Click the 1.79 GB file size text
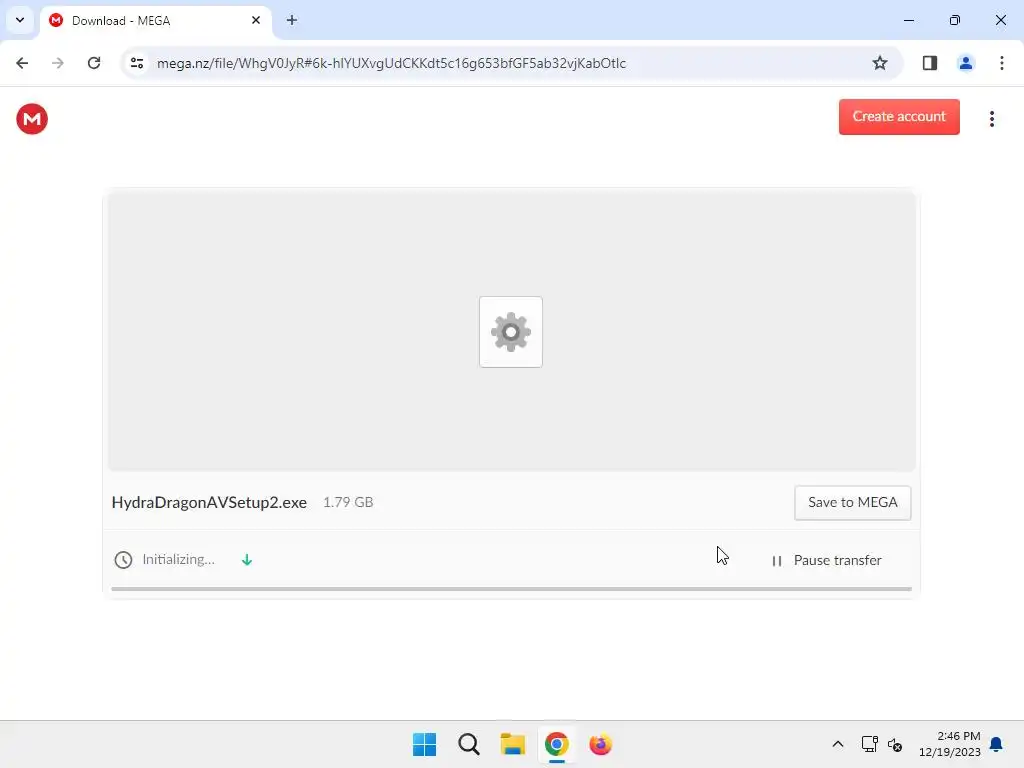The width and height of the screenshot is (1024, 768). click(x=348, y=502)
